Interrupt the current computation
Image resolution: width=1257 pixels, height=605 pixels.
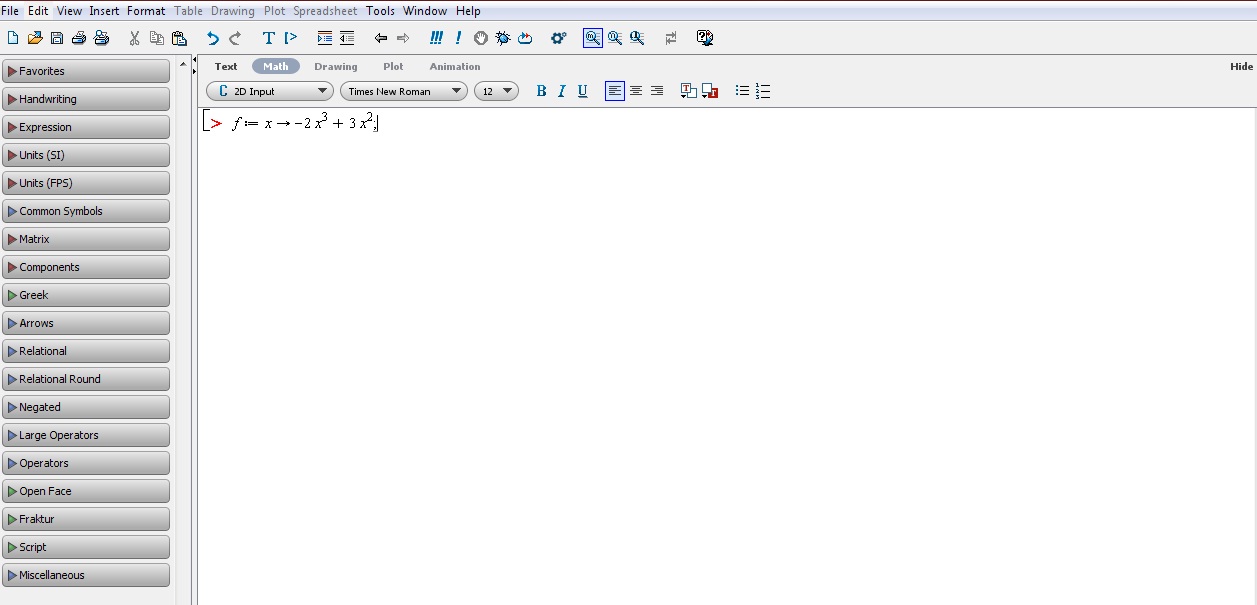tap(480, 38)
